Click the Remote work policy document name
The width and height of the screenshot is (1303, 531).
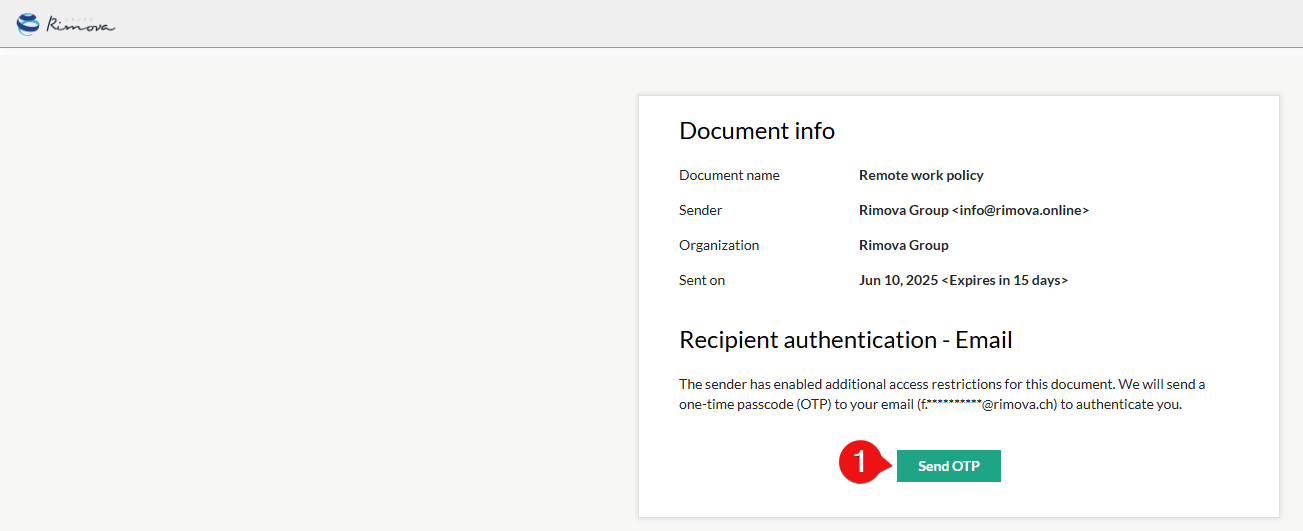coord(921,175)
